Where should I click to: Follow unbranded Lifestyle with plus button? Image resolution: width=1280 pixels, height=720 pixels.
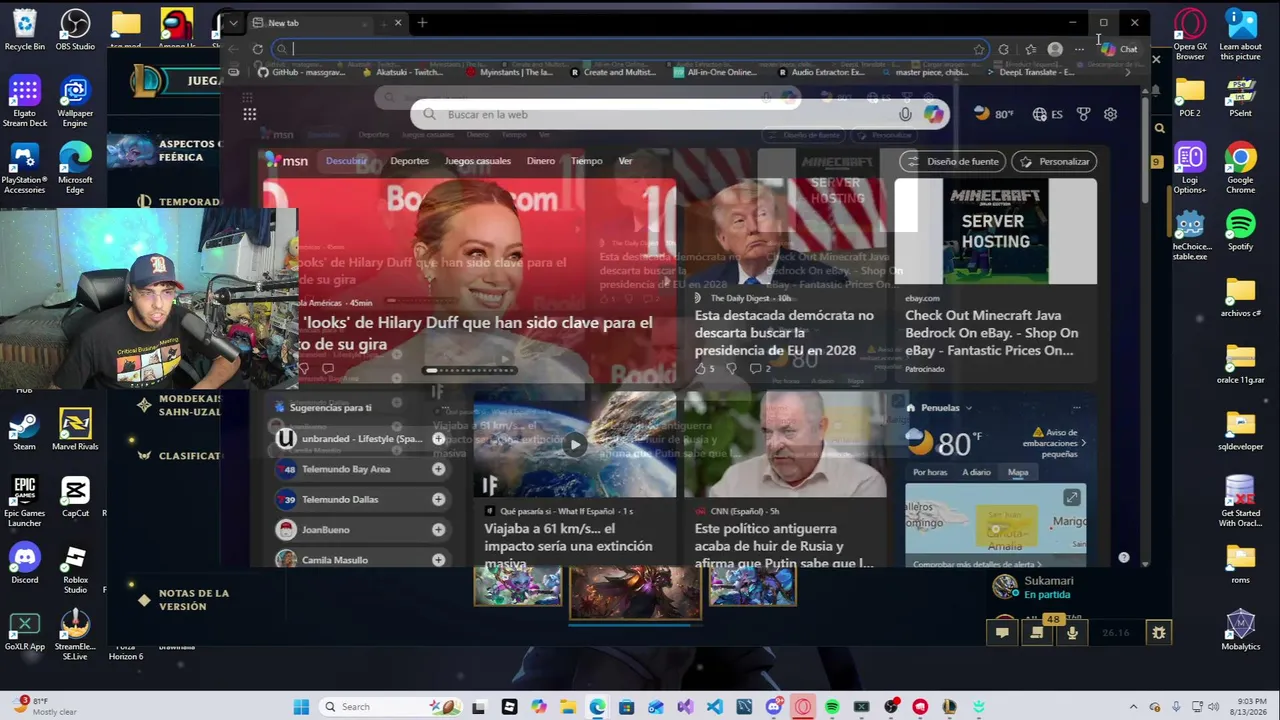coord(438,439)
